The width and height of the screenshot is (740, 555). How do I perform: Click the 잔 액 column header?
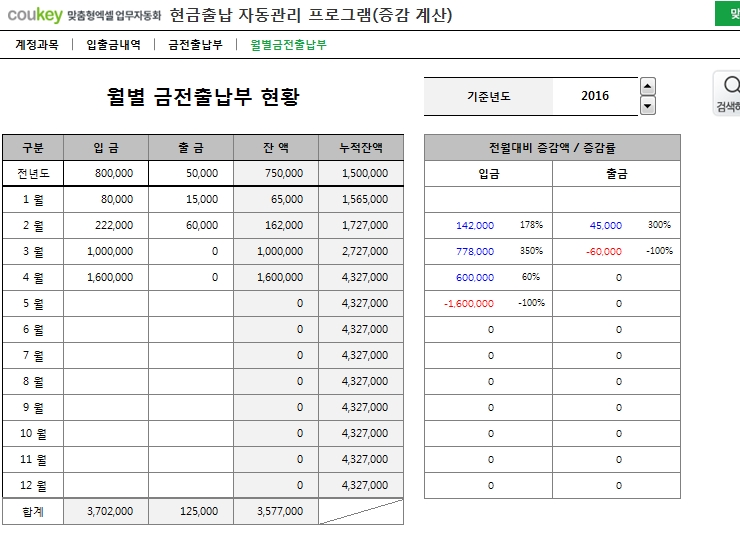(x=276, y=148)
